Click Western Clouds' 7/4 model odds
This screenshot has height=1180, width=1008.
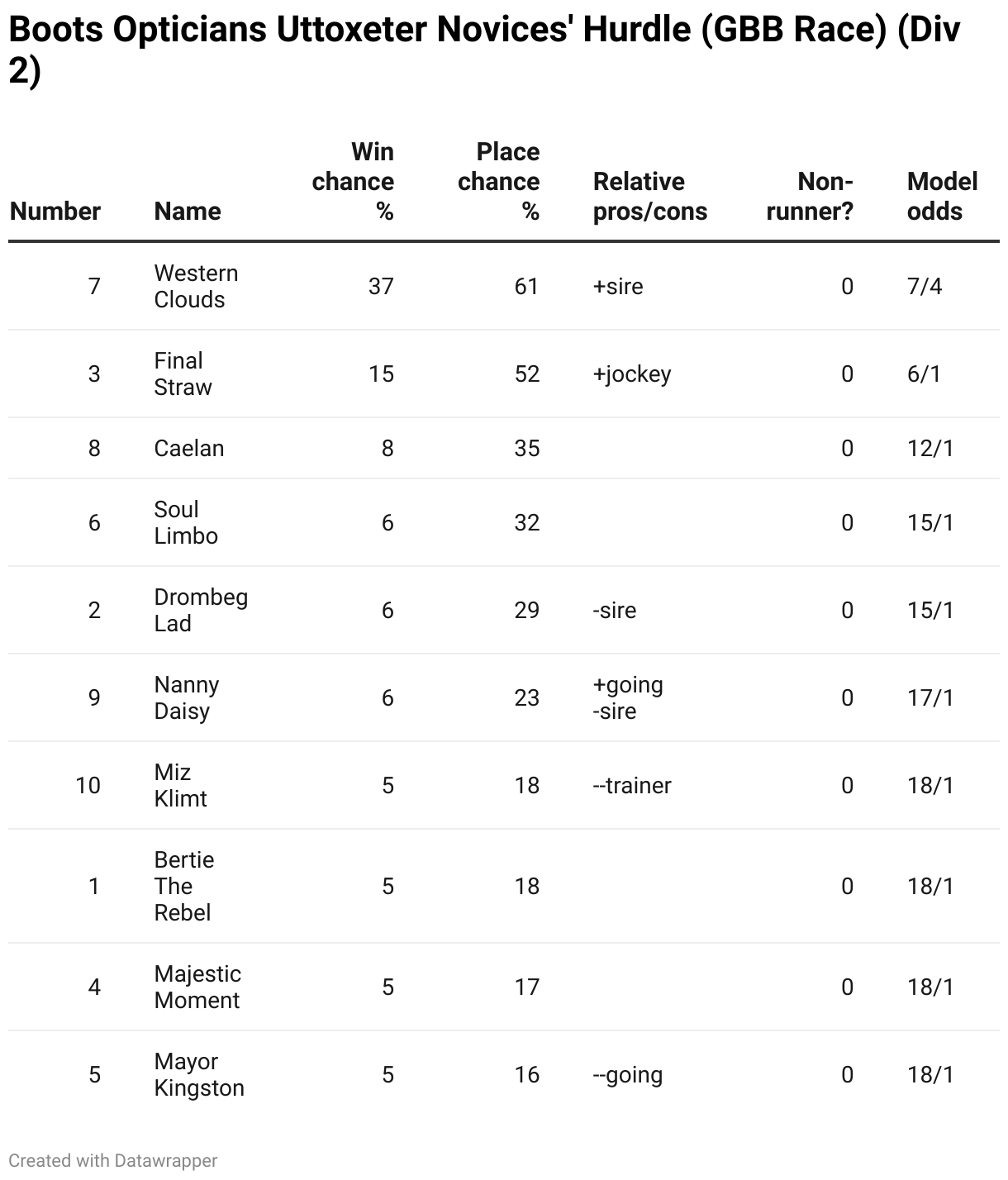(x=925, y=287)
